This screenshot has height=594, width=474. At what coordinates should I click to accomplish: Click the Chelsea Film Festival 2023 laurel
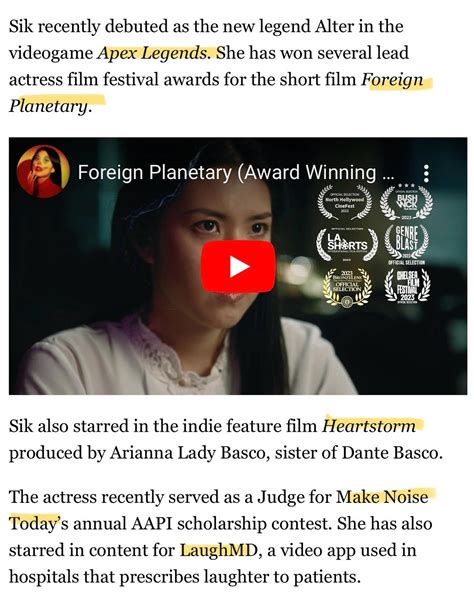point(407,286)
